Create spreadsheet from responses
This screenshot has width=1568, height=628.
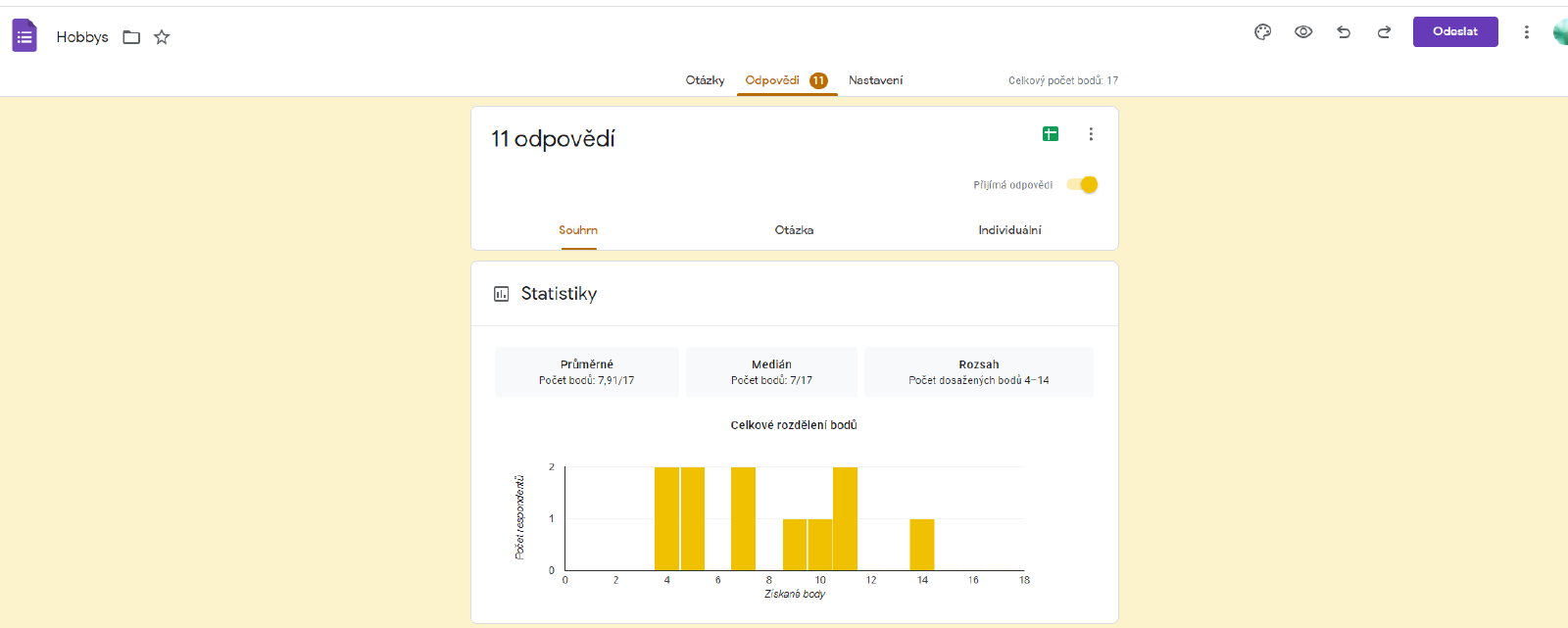(1050, 134)
